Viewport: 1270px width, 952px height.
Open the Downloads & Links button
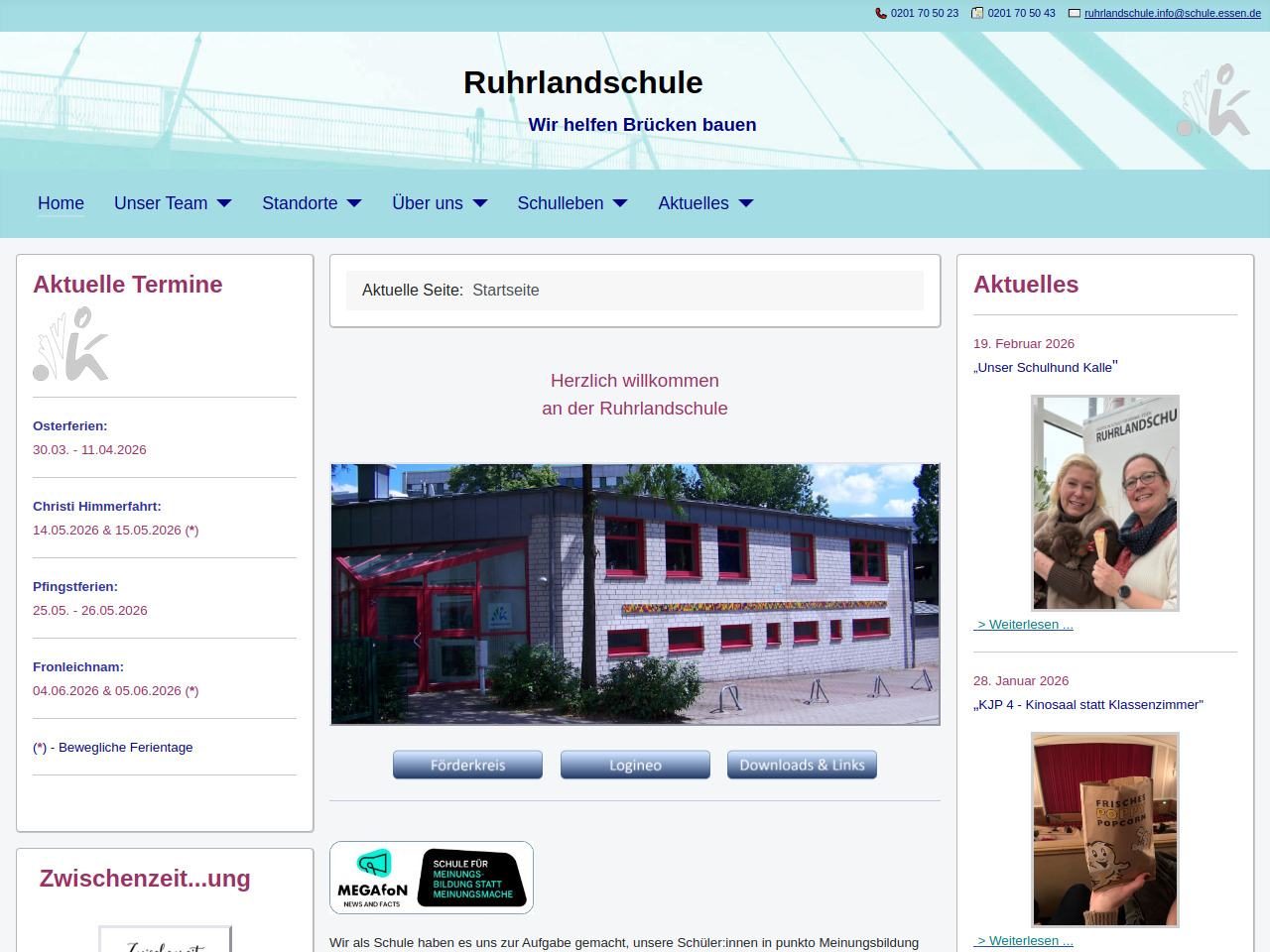click(802, 765)
